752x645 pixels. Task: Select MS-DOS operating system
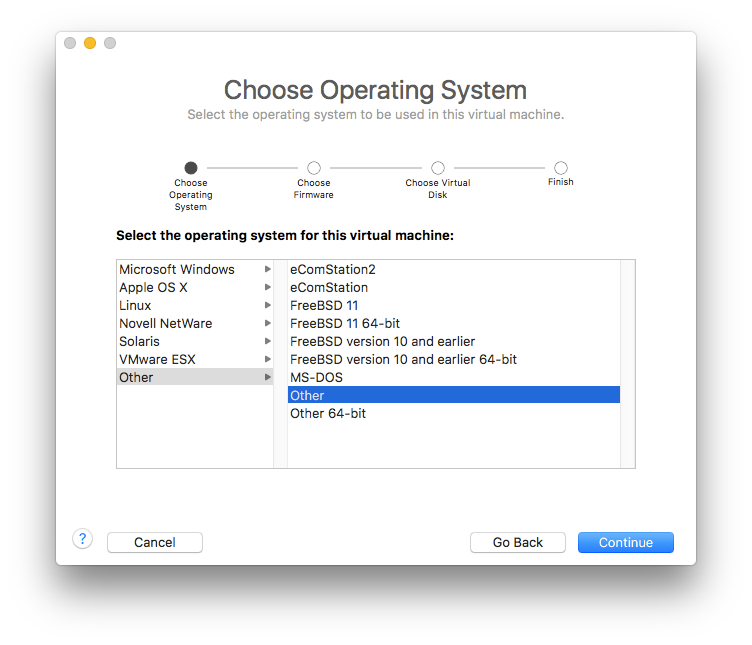(x=316, y=378)
